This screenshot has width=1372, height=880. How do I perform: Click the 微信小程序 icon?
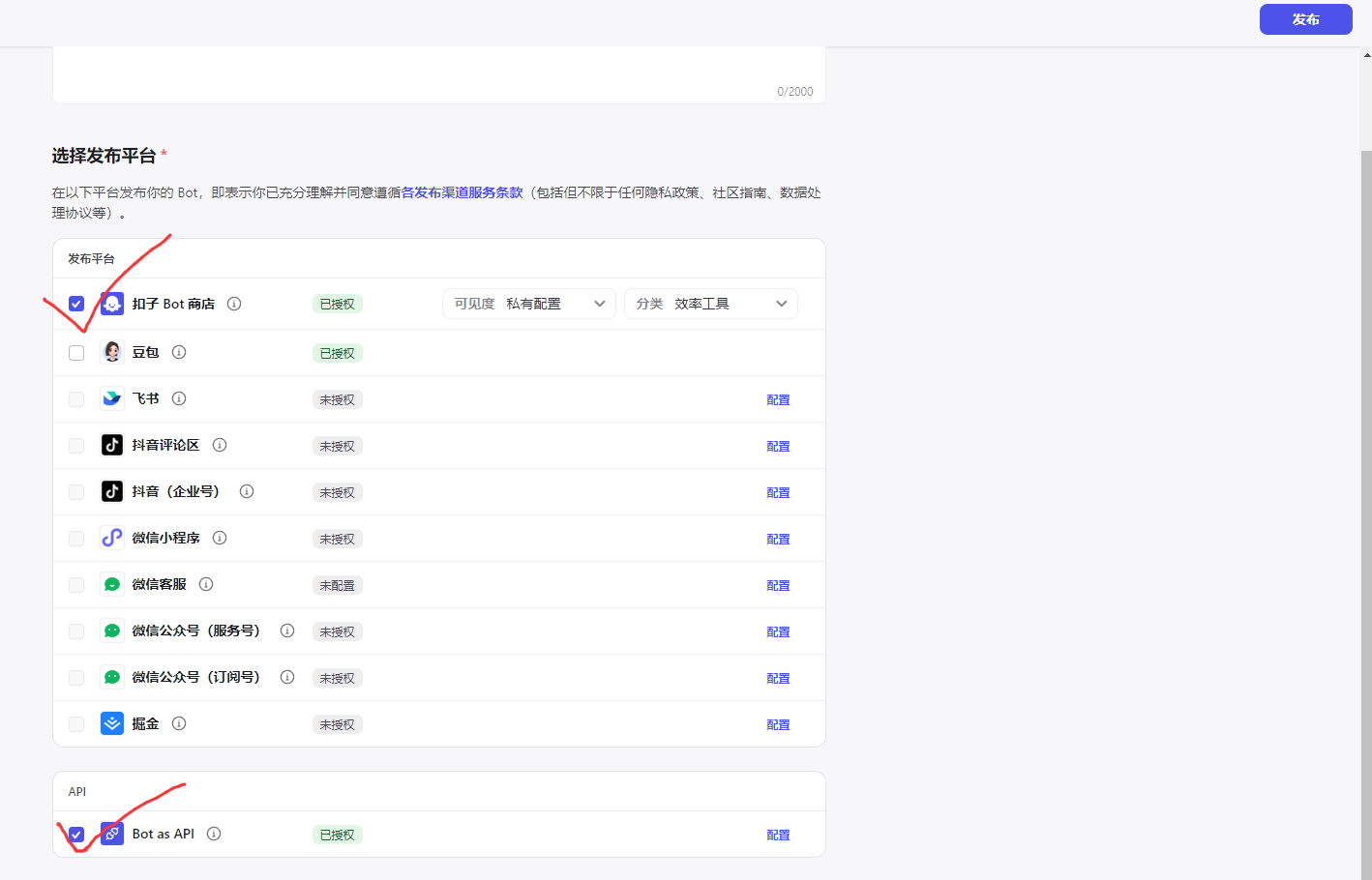point(112,538)
